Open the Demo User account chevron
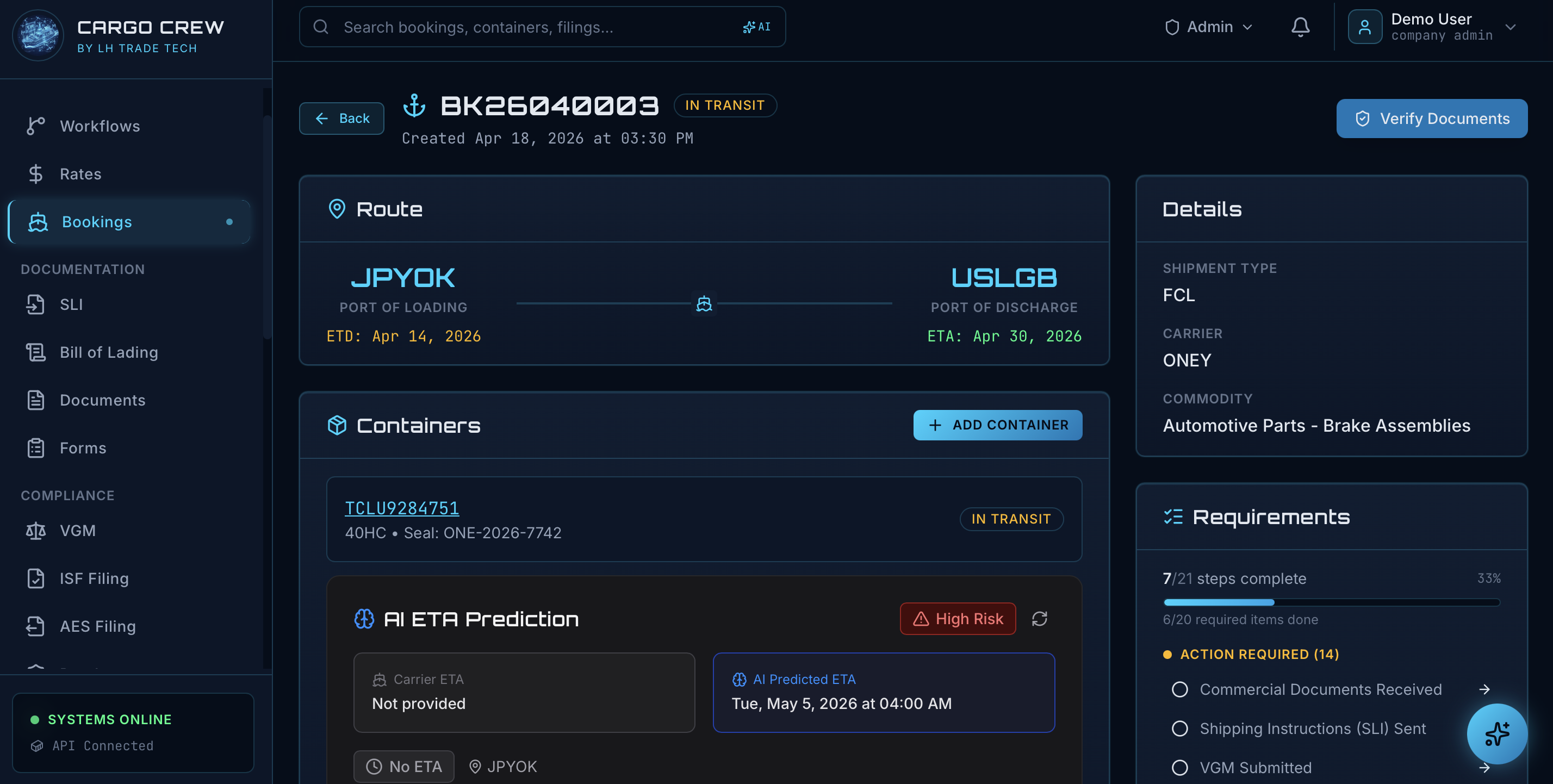 (x=1509, y=27)
